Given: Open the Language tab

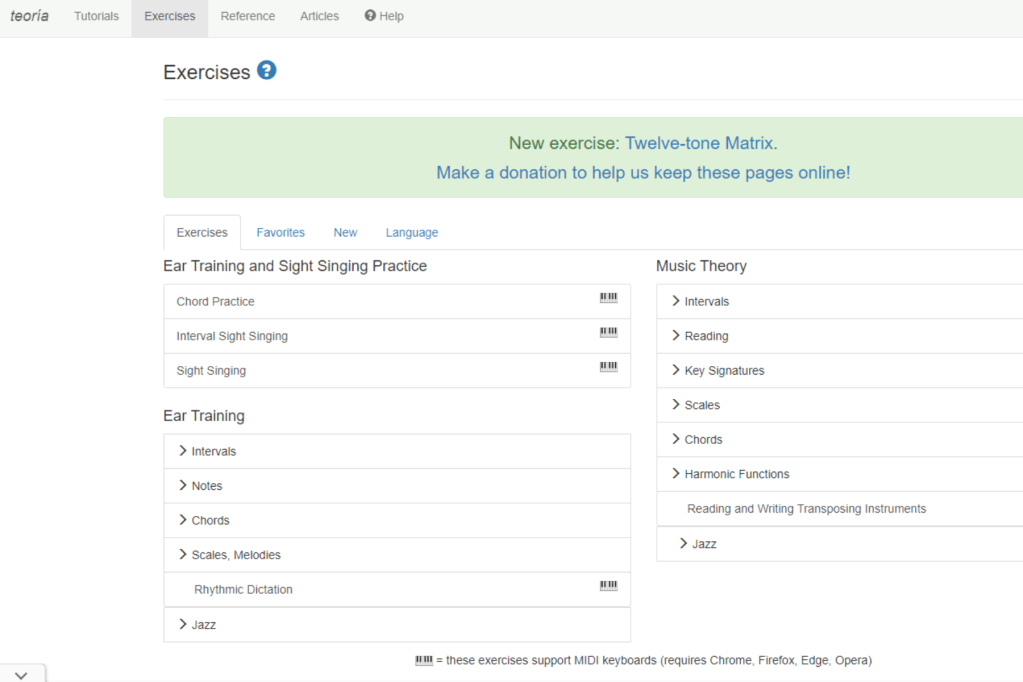Looking at the screenshot, I should tap(411, 232).
